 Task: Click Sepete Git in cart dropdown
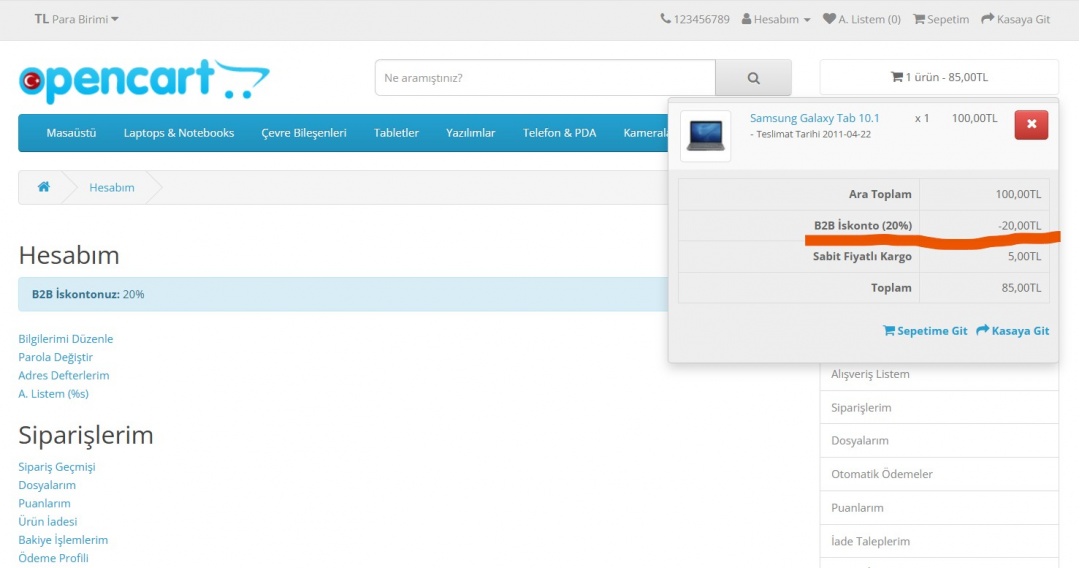click(925, 331)
